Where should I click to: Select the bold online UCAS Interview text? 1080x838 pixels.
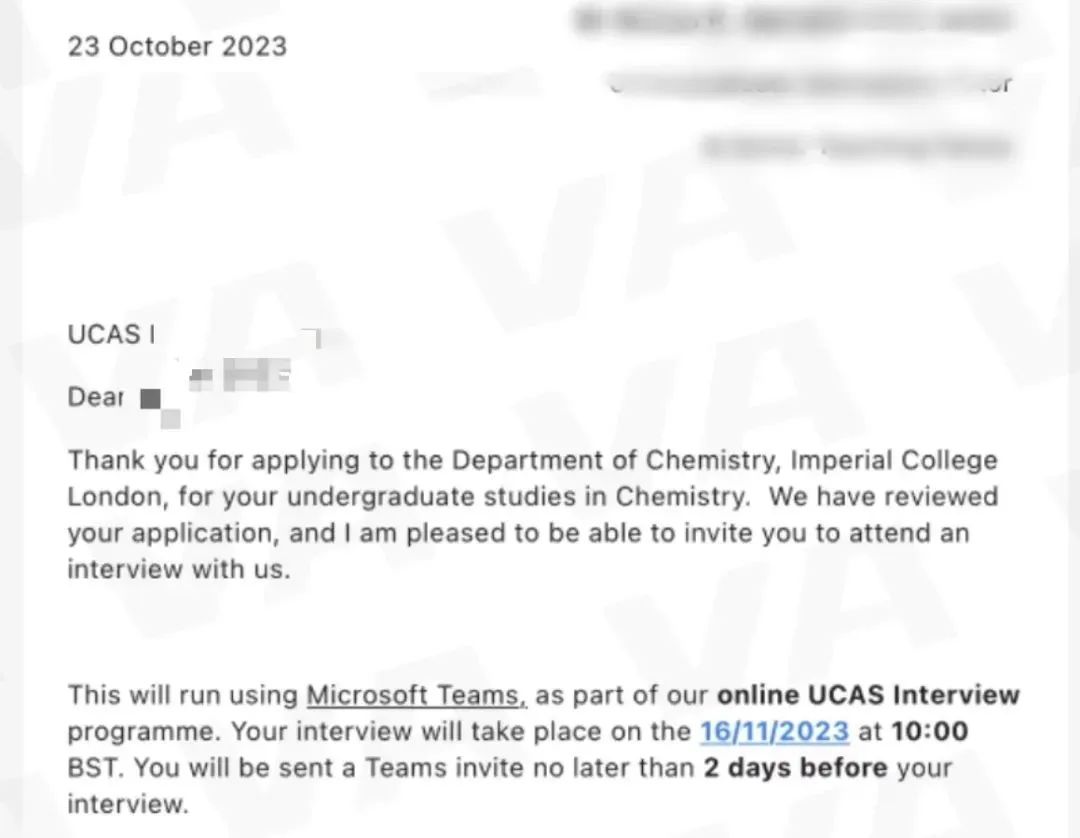coord(868,695)
